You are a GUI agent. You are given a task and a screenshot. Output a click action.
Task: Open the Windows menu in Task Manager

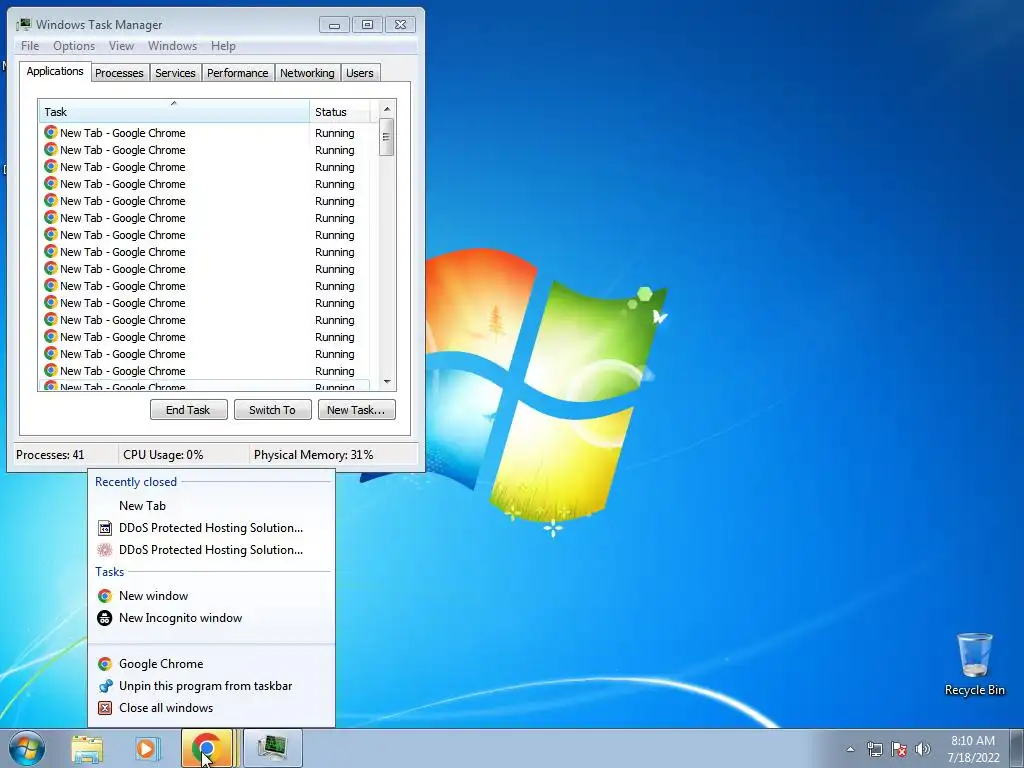(172, 46)
